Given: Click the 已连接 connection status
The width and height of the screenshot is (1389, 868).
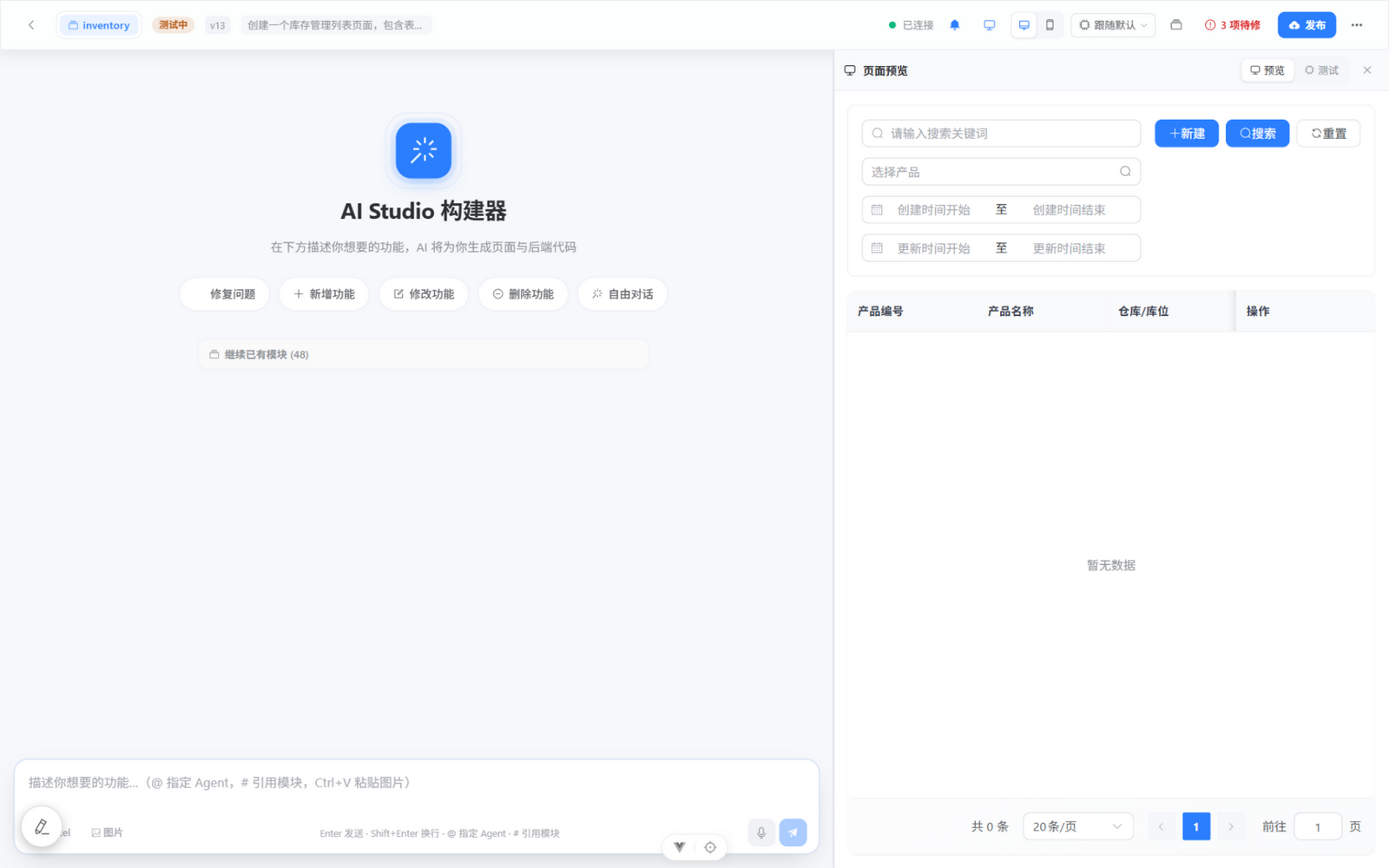Looking at the screenshot, I should 911,25.
